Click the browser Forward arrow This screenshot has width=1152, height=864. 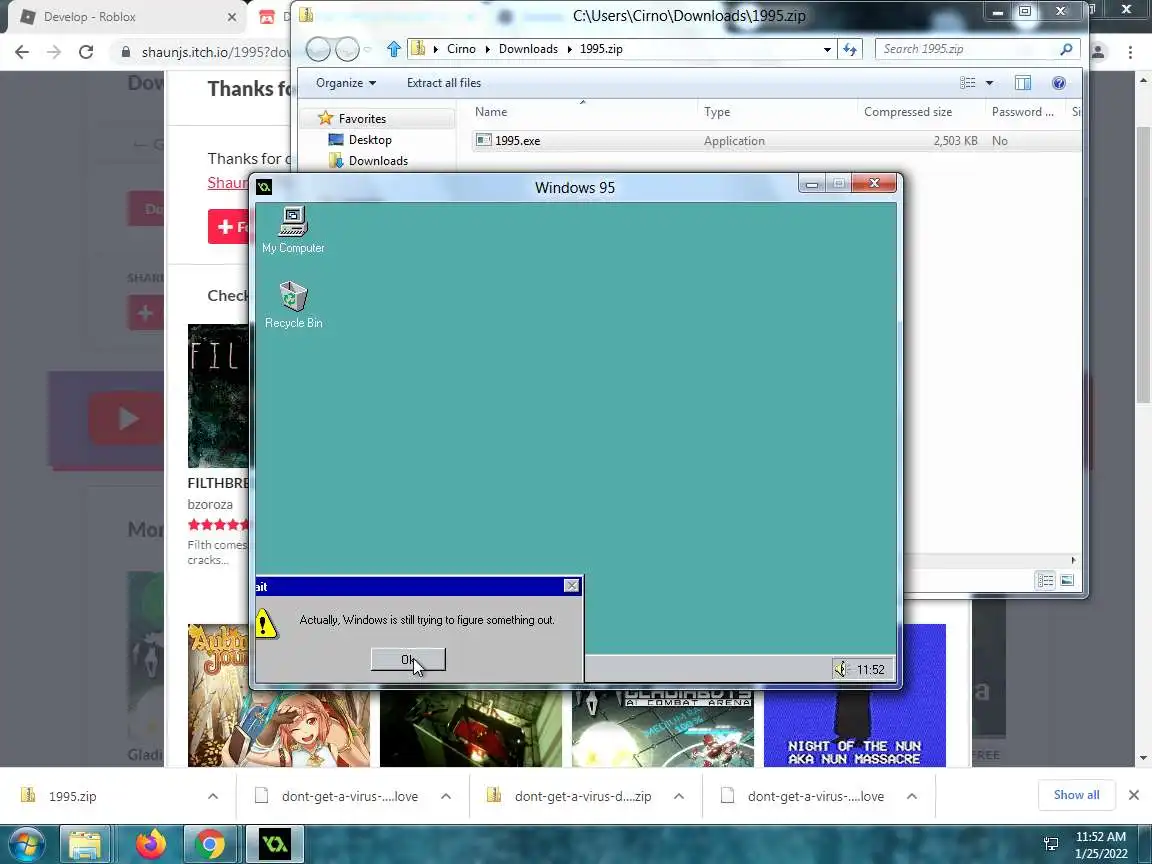(x=54, y=51)
